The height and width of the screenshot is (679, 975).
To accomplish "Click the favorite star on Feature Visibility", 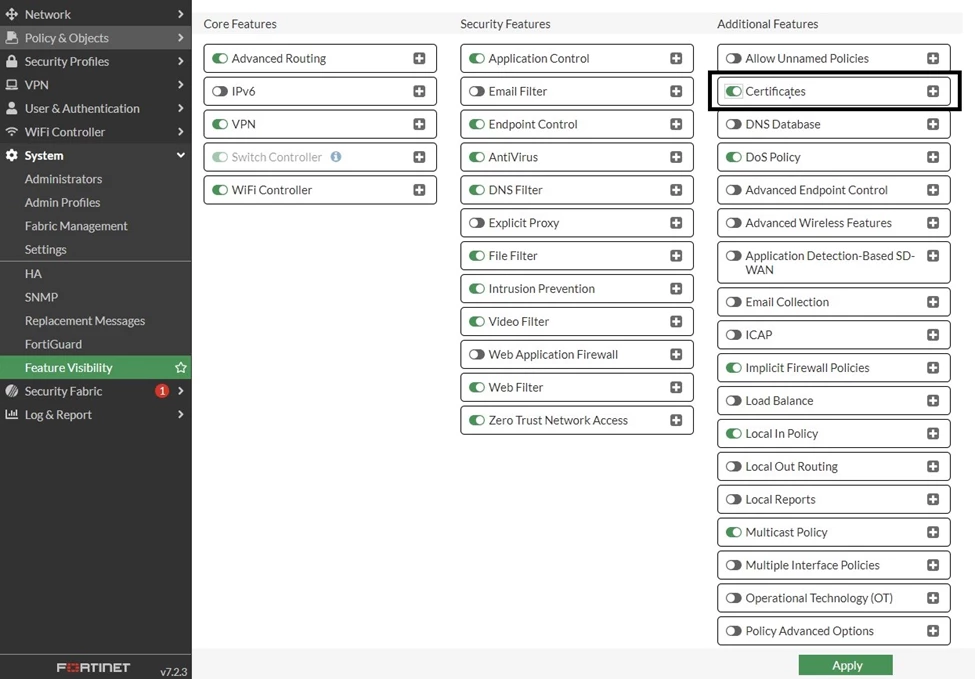I will coord(181,367).
